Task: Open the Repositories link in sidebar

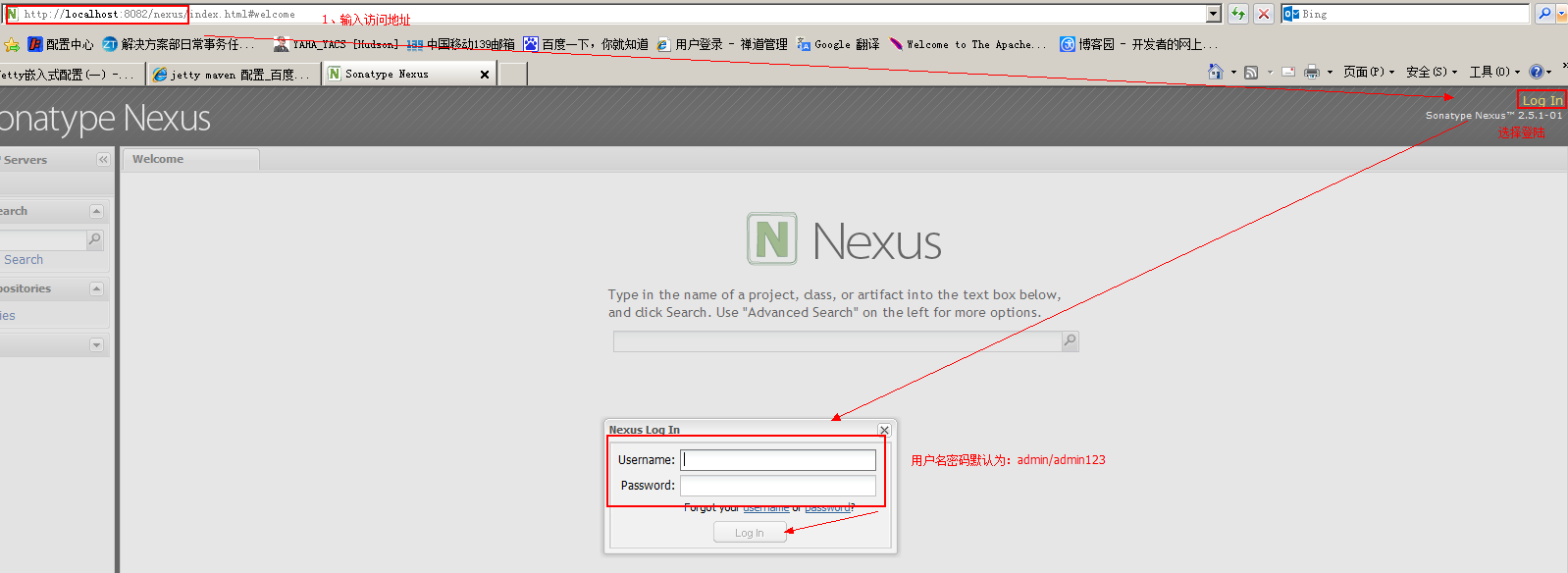Action: 8,315
